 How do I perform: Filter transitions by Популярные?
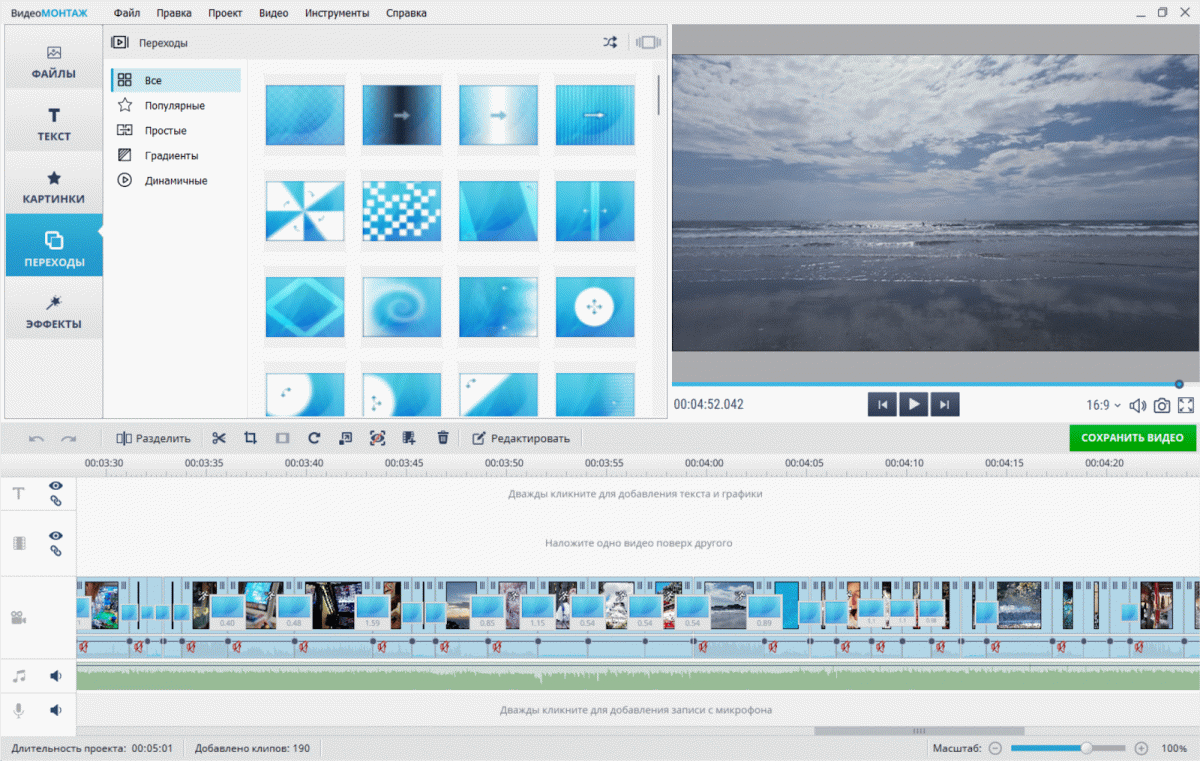point(175,105)
